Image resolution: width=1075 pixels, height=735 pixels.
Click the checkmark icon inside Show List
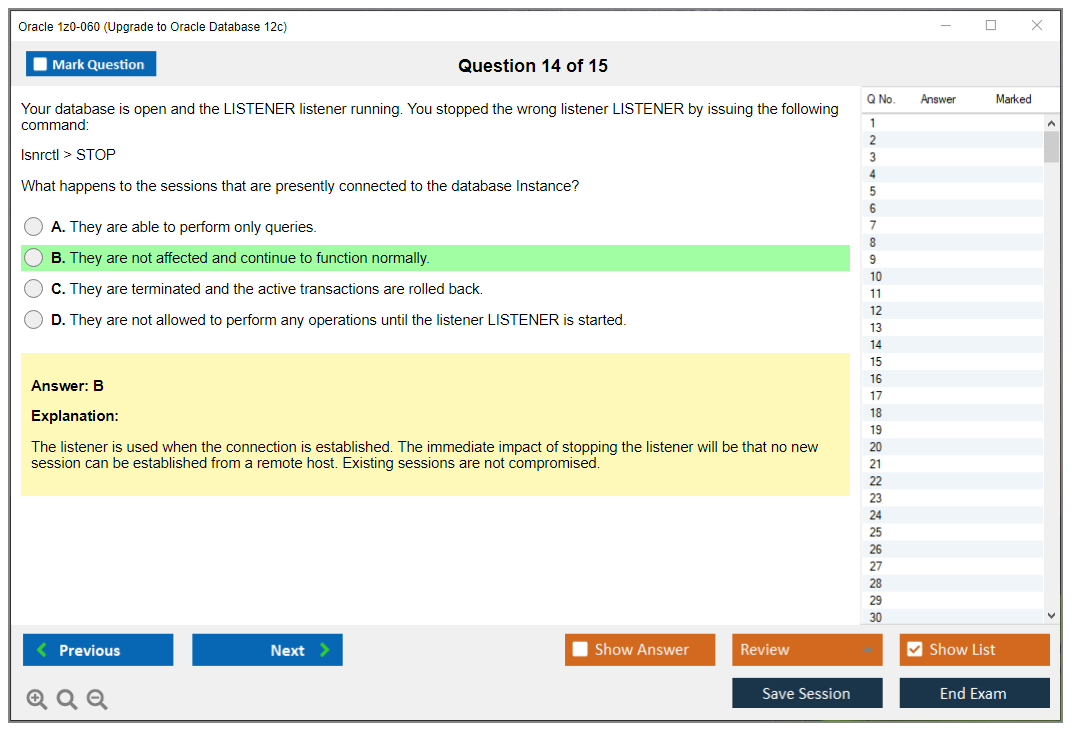pyautogui.click(x=914, y=649)
